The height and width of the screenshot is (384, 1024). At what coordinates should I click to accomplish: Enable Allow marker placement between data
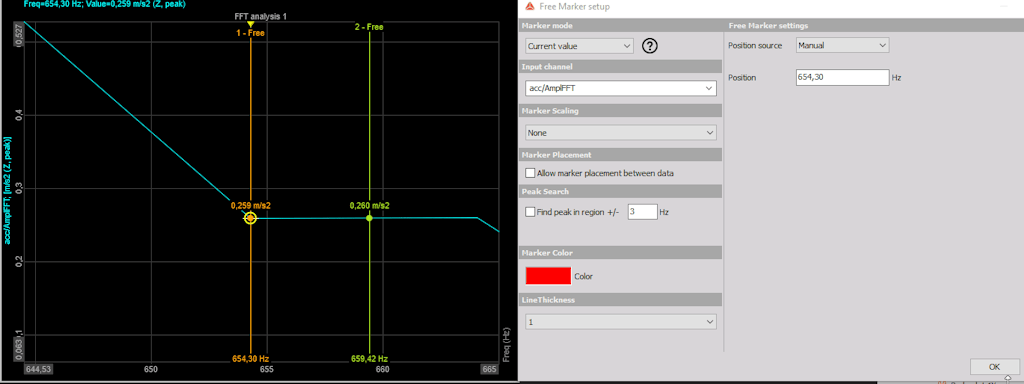(530, 173)
